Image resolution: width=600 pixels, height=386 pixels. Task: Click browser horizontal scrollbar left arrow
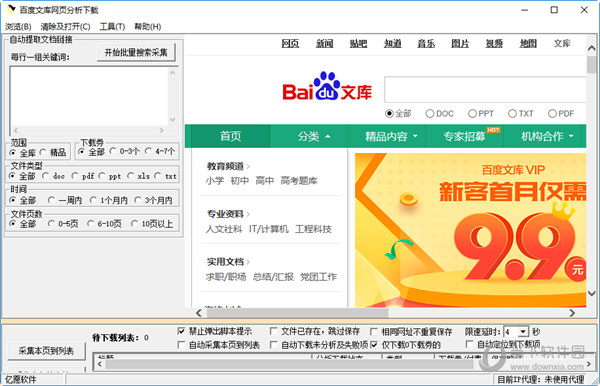coord(199,313)
